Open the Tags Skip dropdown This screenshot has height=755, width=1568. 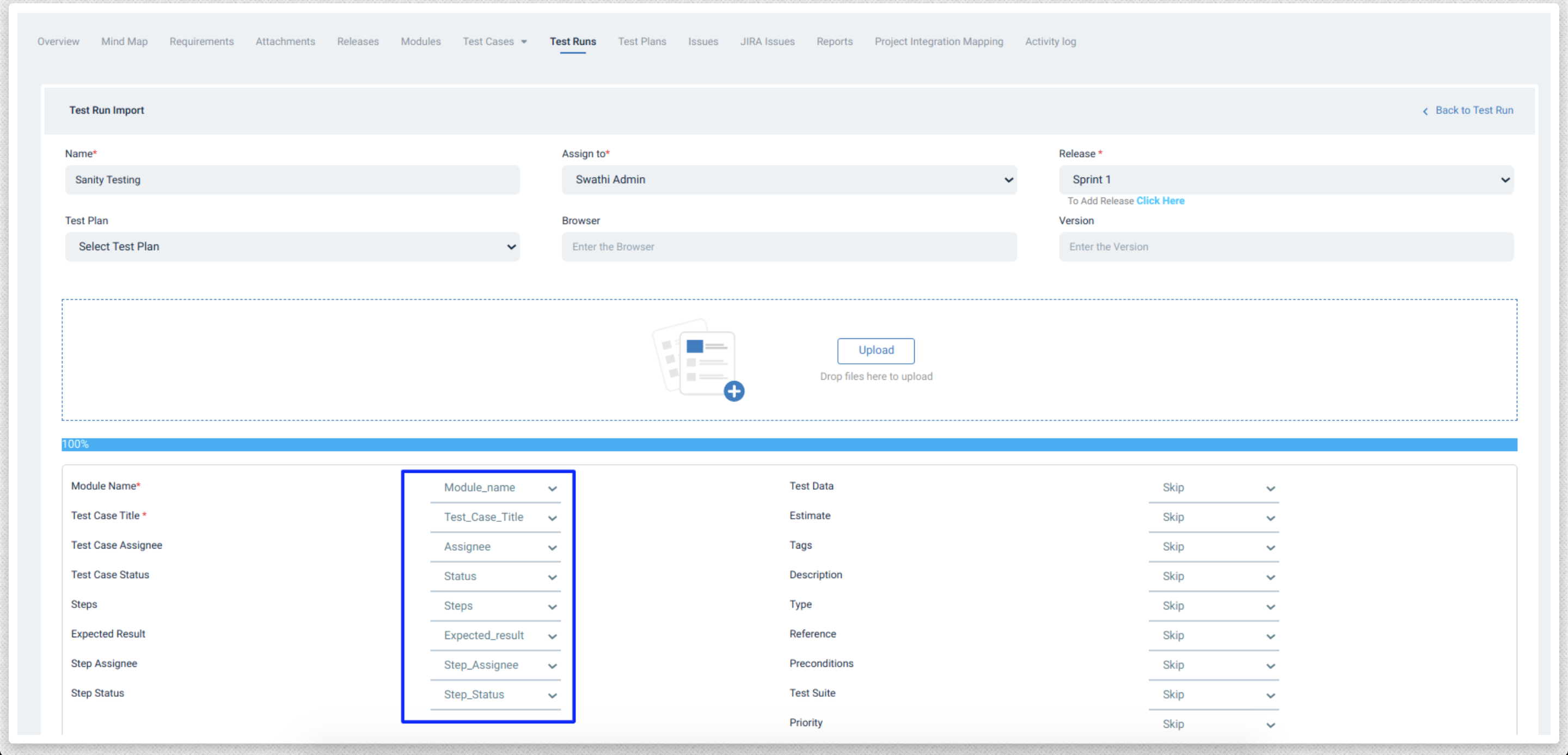click(1213, 547)
